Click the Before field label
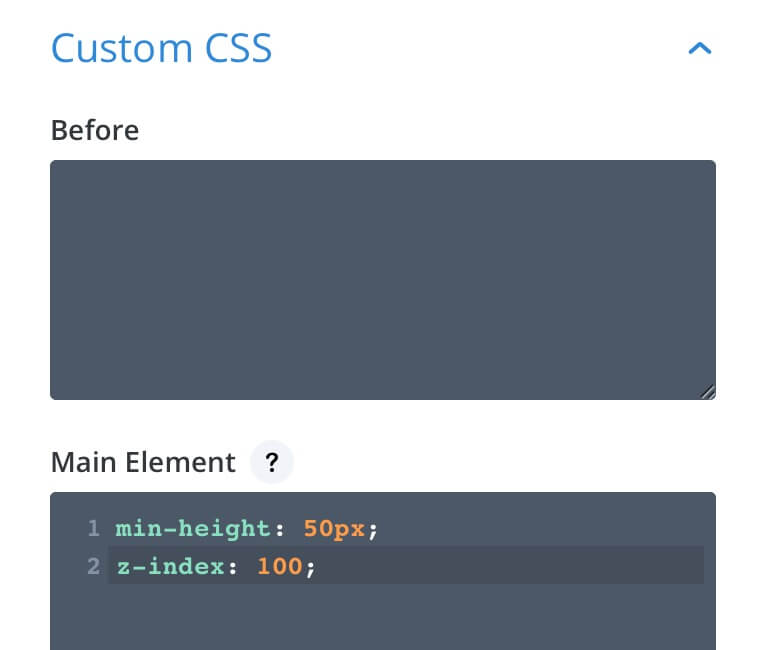The width and height of the screenshot is (760, 650). (95, 130)
